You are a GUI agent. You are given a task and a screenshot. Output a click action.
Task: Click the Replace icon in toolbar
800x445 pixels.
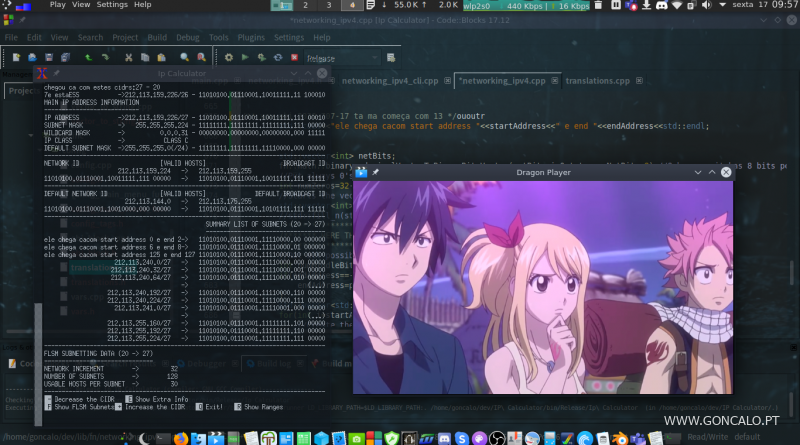pos(202,57)
